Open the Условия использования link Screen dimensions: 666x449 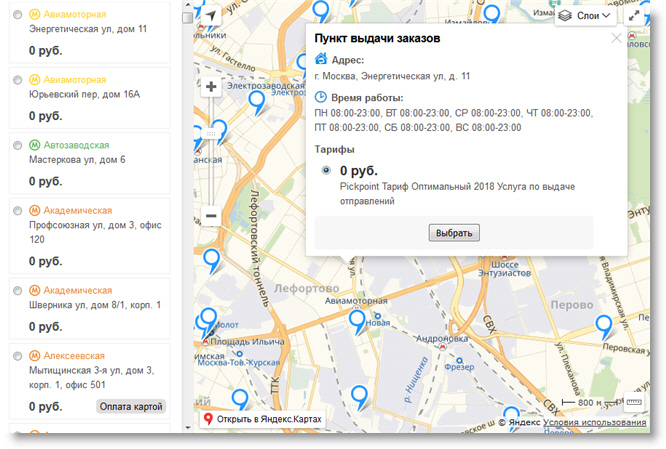[595, 422]
